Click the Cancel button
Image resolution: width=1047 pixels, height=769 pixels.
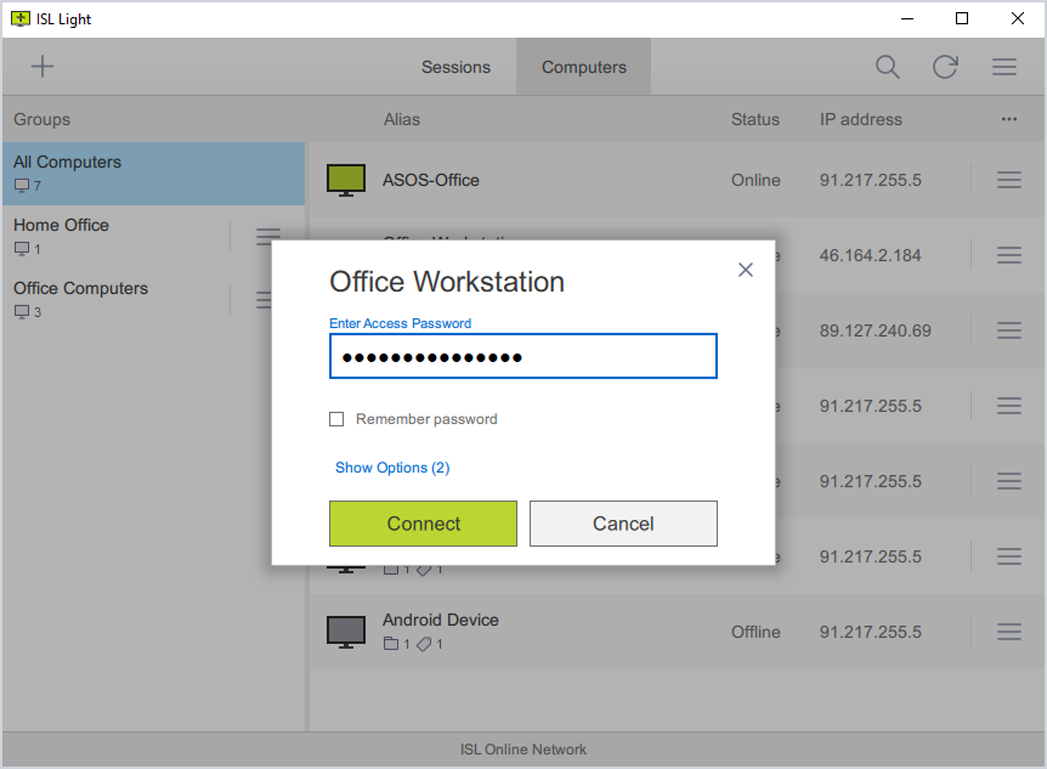623,524
